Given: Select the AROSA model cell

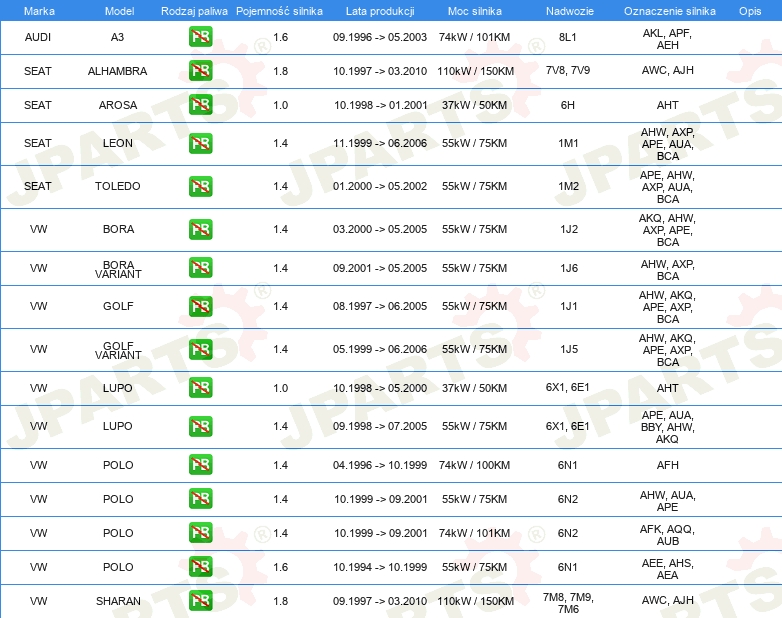Looking at the screenshot, I should click(x=118, y=105).
